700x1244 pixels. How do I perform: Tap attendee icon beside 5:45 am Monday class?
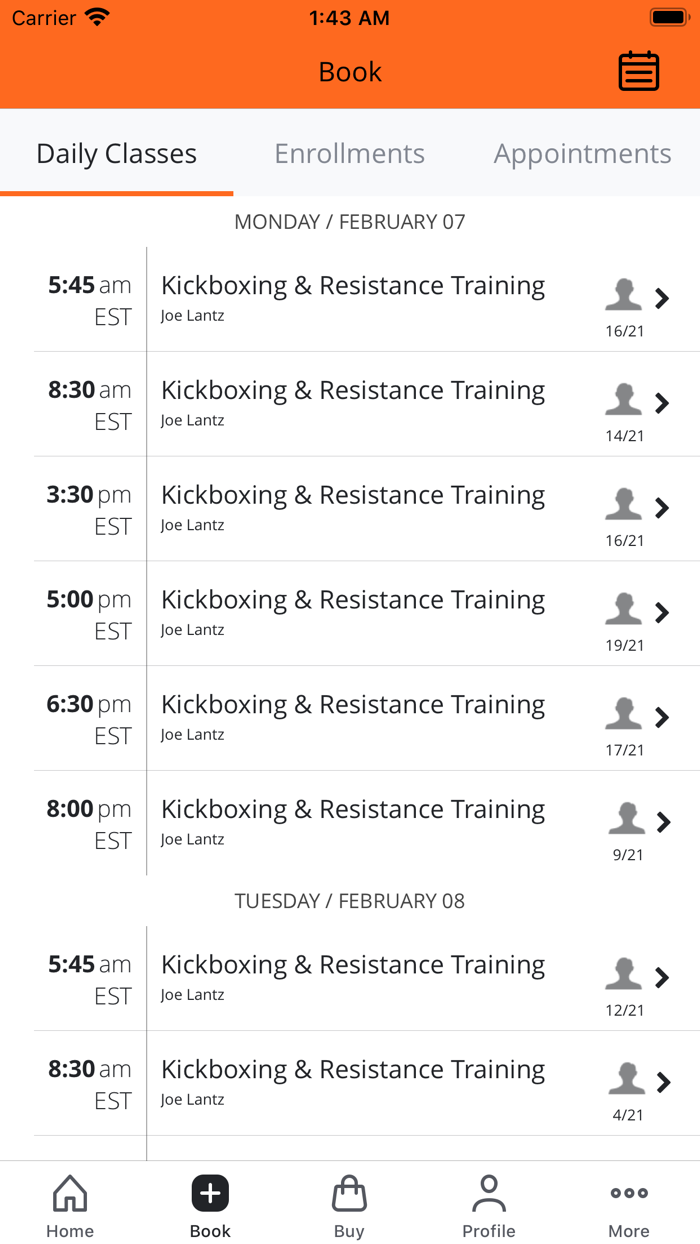tap(623, 295)
